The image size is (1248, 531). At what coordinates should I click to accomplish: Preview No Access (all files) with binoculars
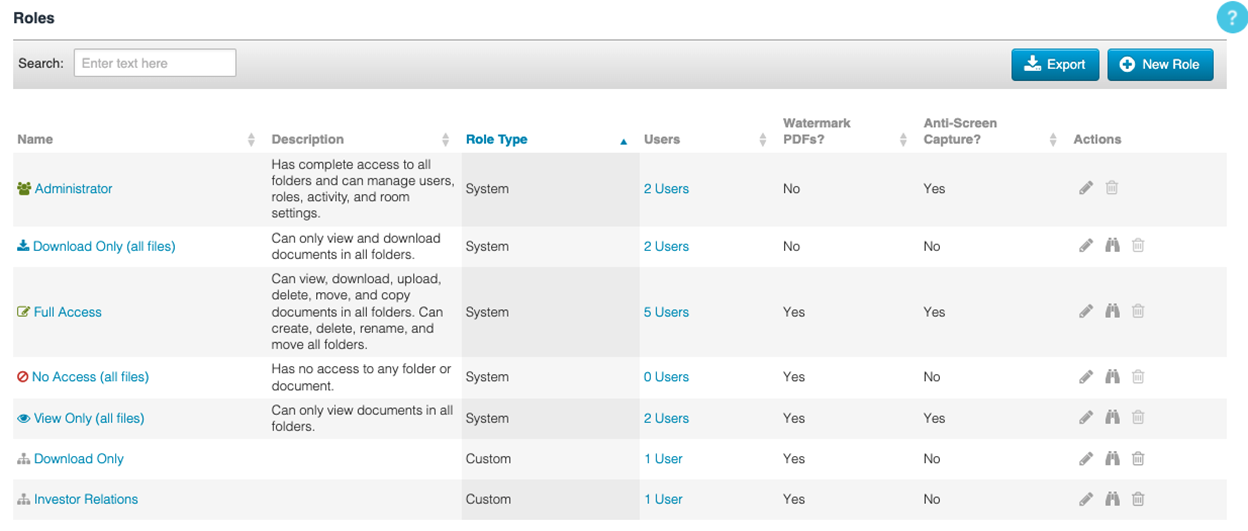click(1112, 377)
